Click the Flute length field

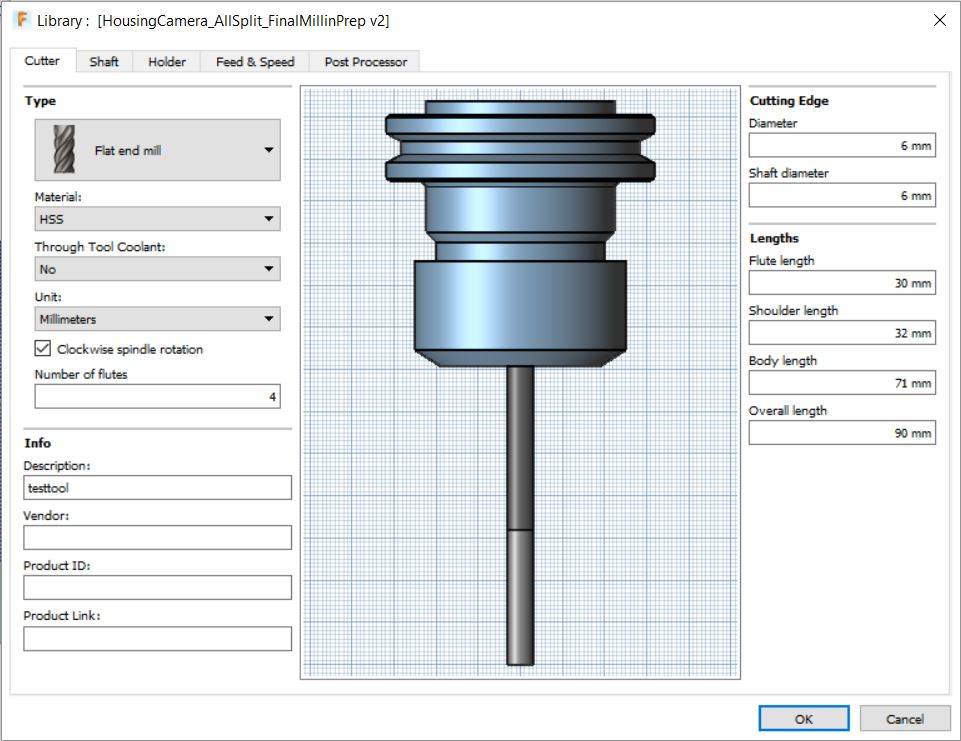[x=842, y=283]
